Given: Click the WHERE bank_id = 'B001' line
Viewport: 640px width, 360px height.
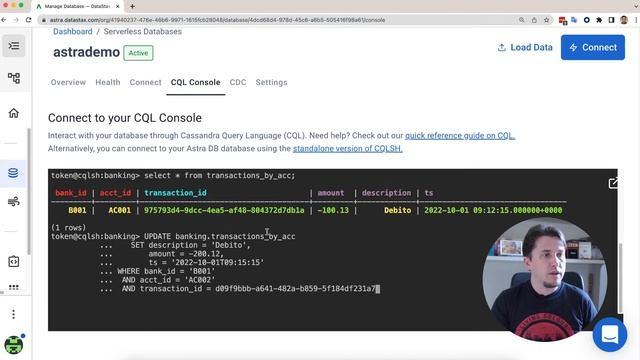Looking at the screenshot, I should click(166, 271).
